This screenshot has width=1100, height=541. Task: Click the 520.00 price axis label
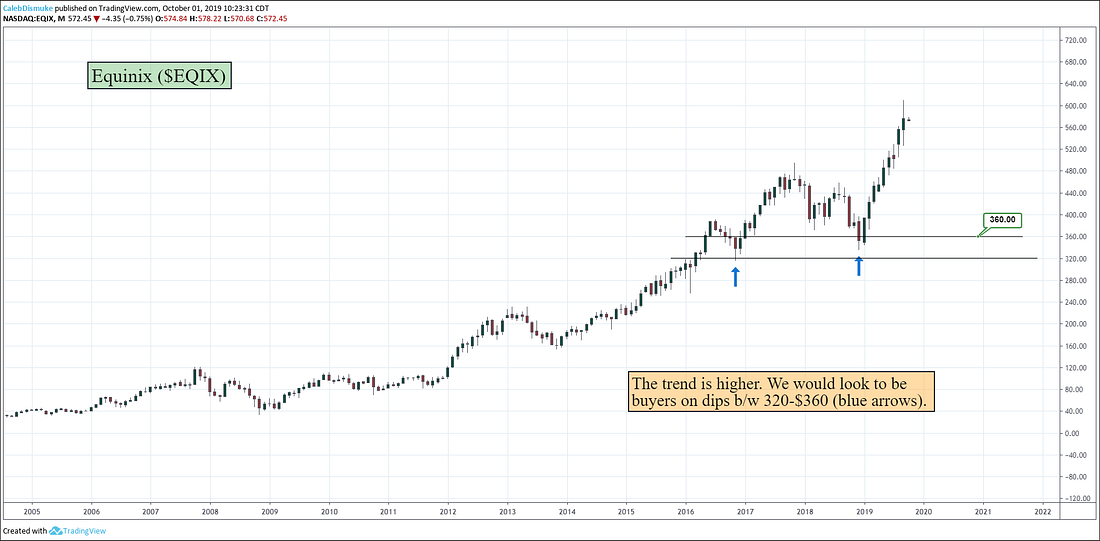point(1076,150)
